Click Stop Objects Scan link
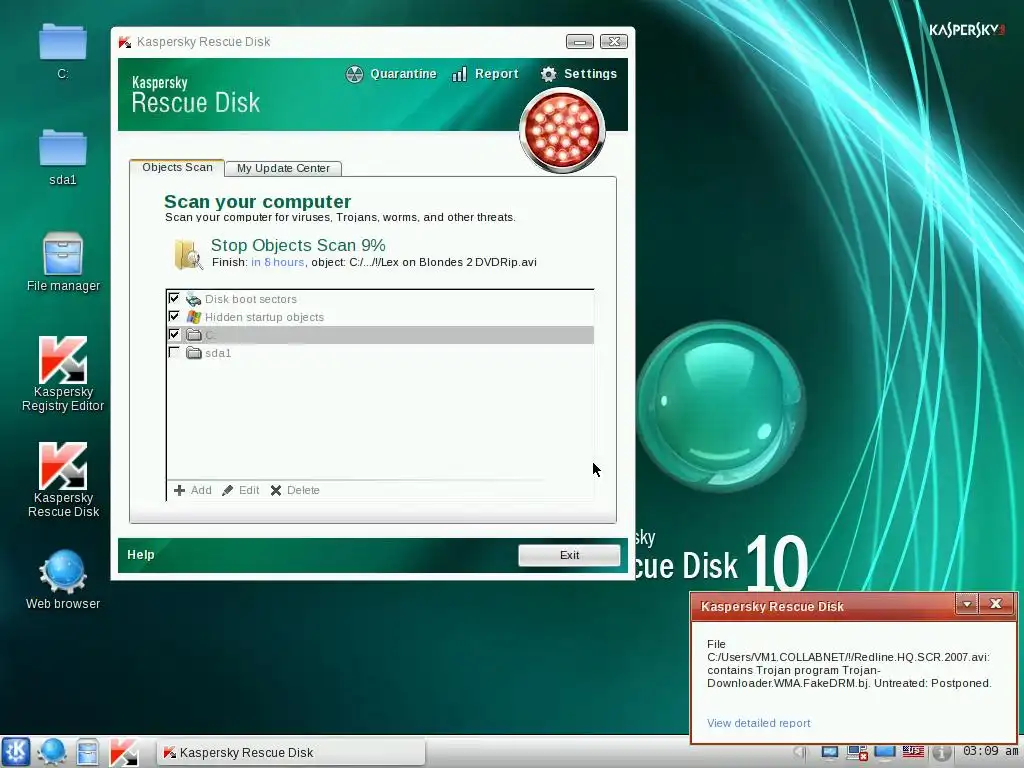Viewport: 1024px width, 768px height. point(298,245)
